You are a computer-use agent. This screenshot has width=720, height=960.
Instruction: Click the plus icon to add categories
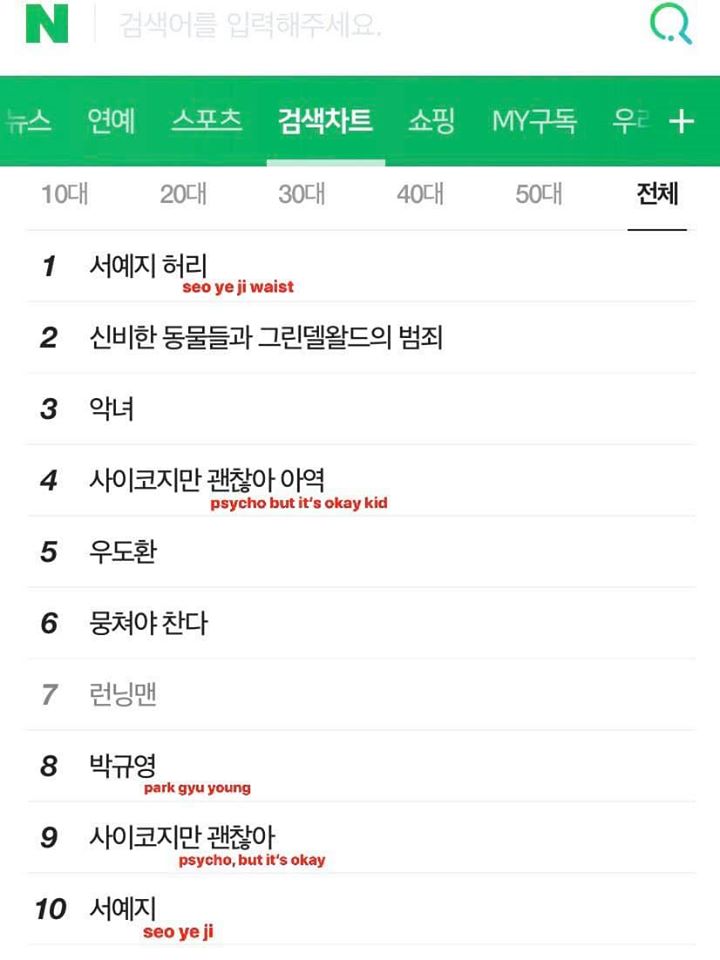(x=681, y=122)
